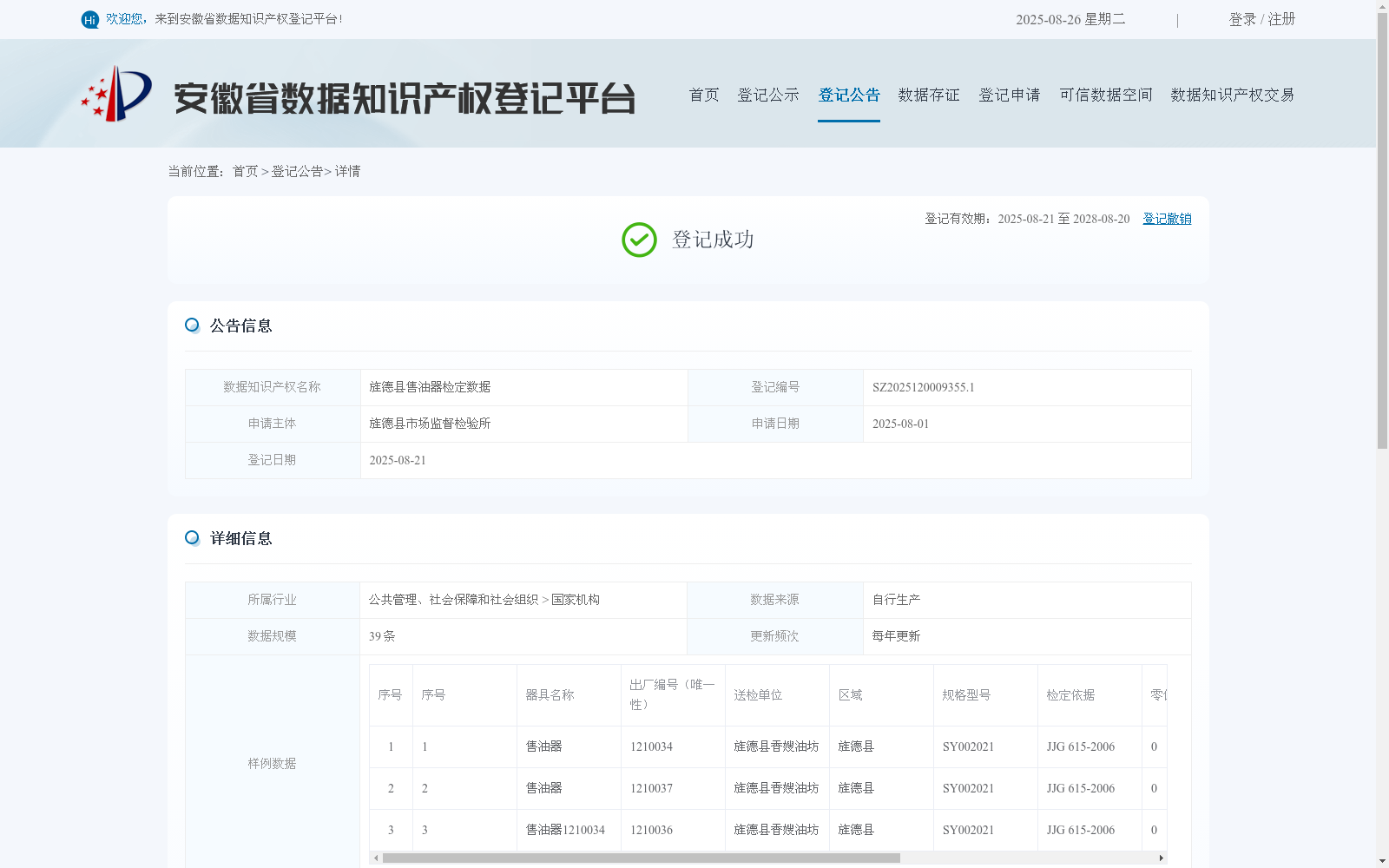Viewport: 1389px width, 868px height.
Task: Click the date 2025-08-26 星期二
Action: [1070, 19]
